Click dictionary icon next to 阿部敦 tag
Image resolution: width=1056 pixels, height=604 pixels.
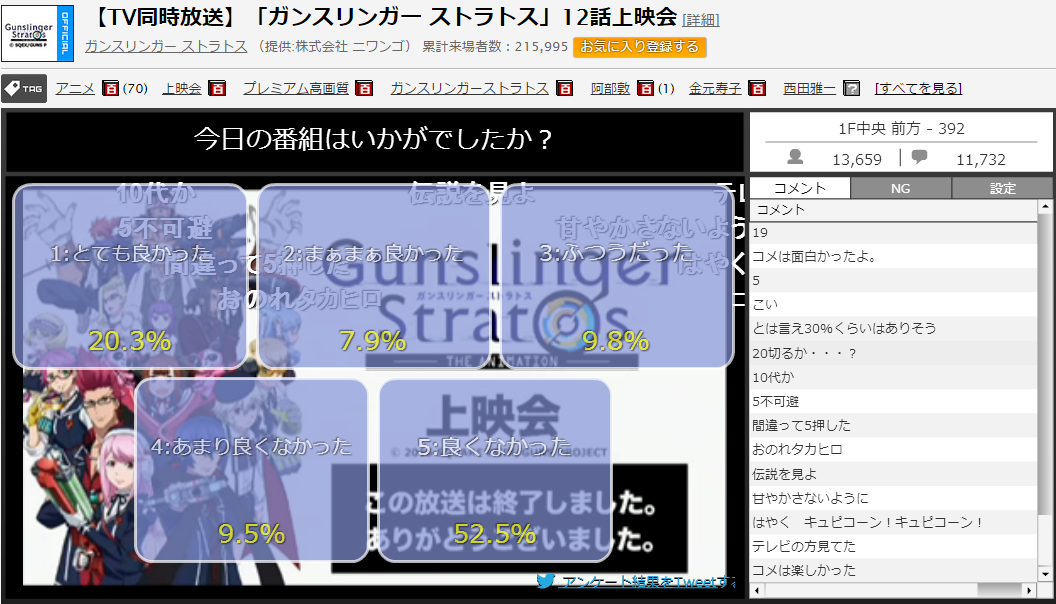pos(646,88)
